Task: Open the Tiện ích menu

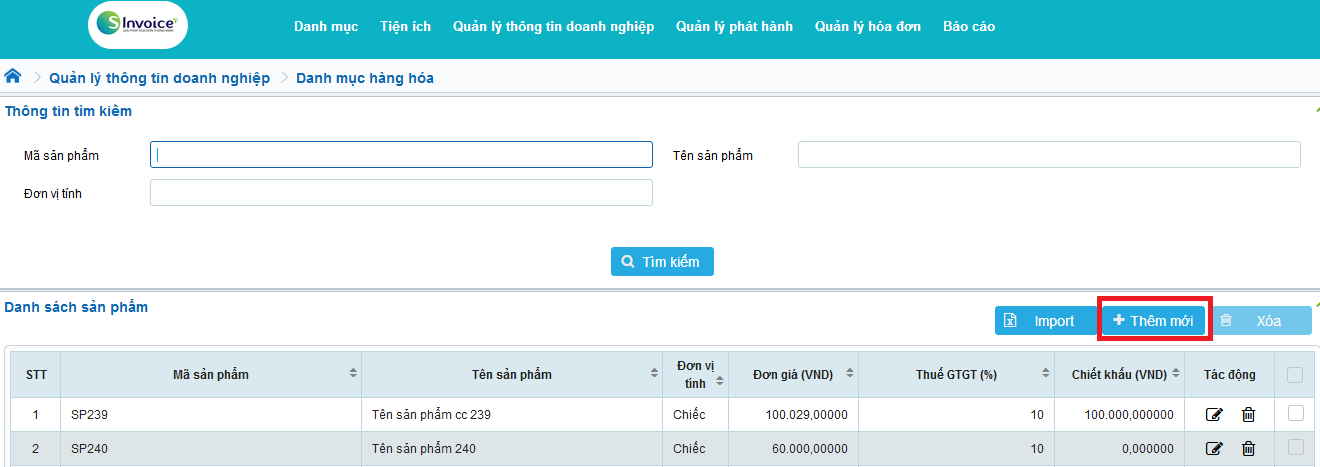Action: (405, 27)
